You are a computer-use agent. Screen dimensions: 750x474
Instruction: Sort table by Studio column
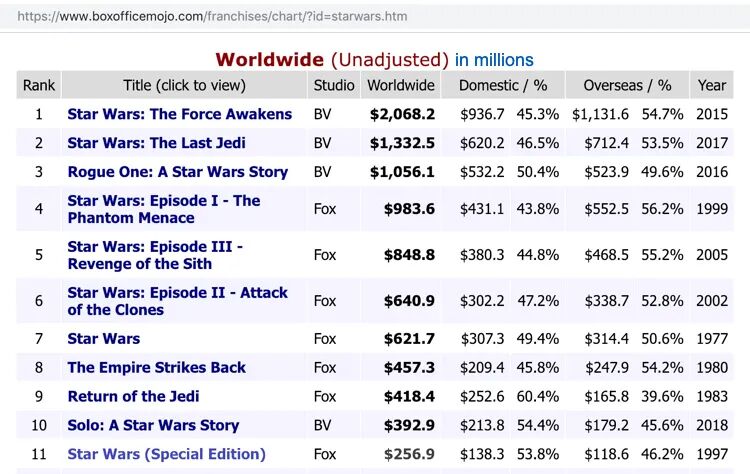coord(334,85)
